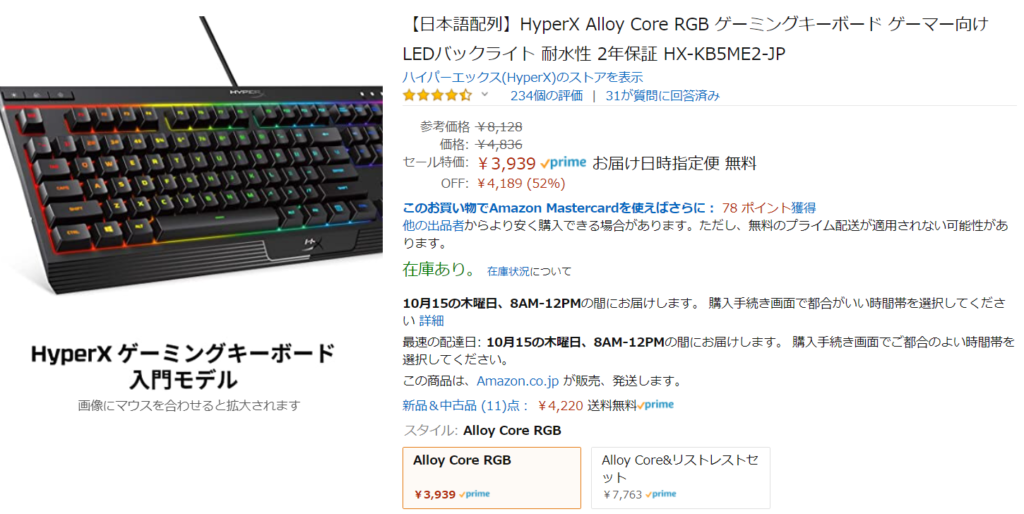Image resolution: width=1024 pixels, height=514 pixels.
Task: Click the star rating icons
Action: [437, 95]
